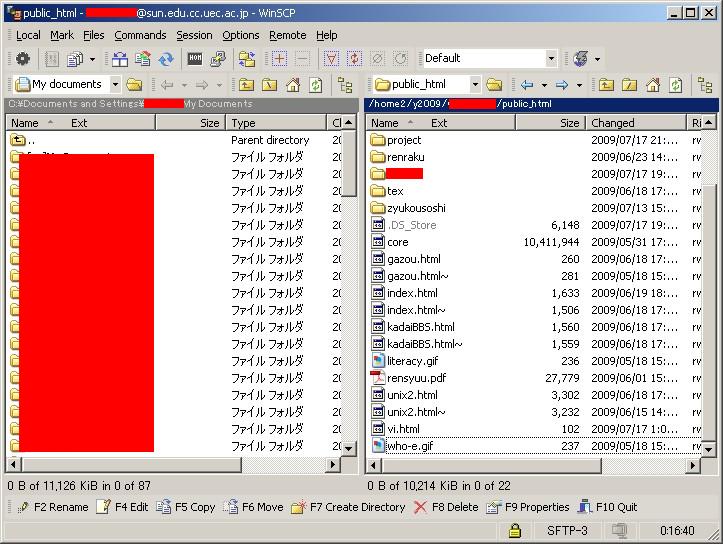Click the F10 Quit button

(607, 507)
